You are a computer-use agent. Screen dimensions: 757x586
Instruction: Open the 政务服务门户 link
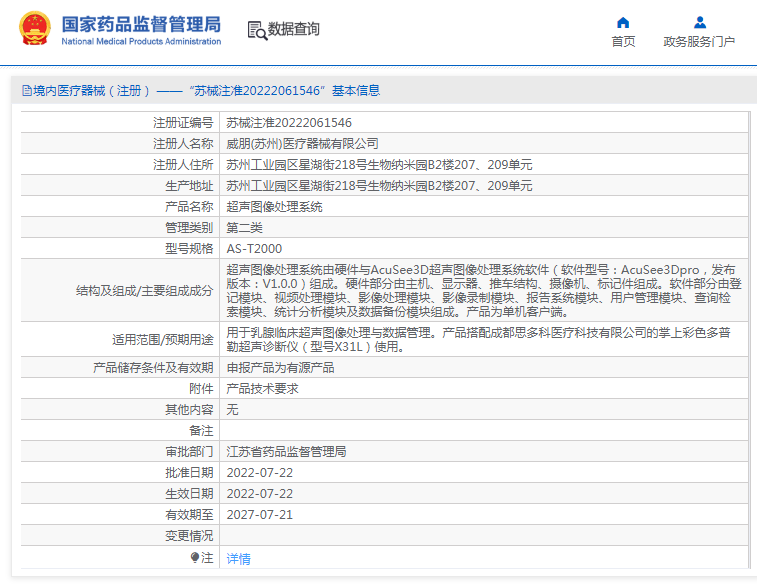tap(699, 42)
